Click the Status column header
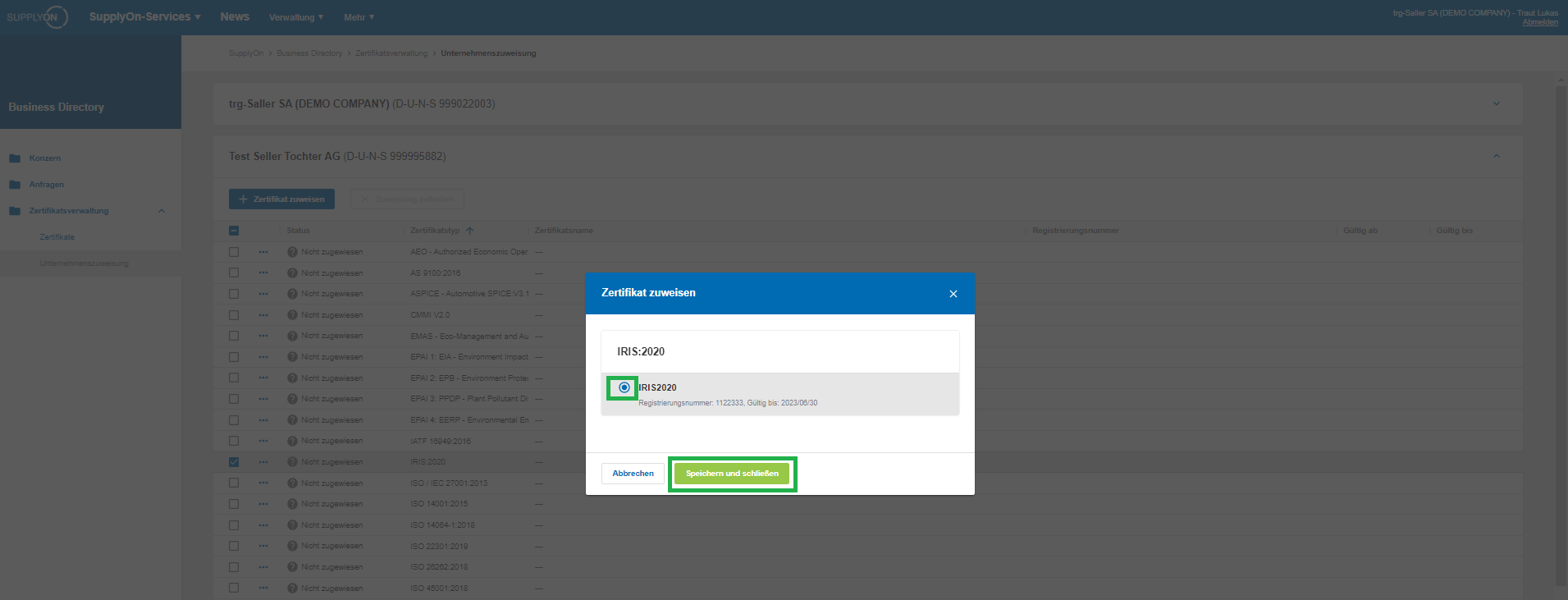1568x600 pixels. pyautogui.click(x=298, y=231)
